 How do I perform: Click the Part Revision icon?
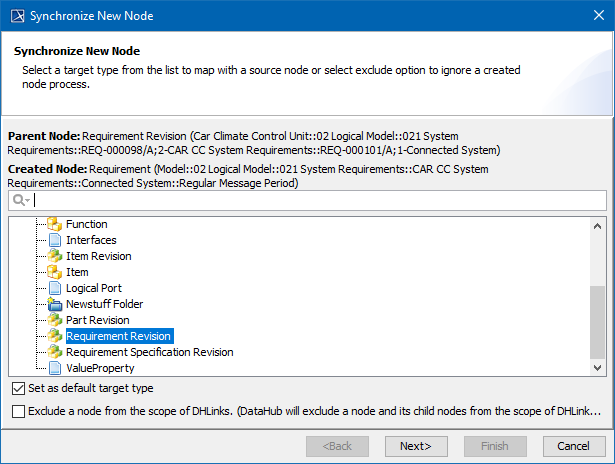[x=55, y=320]
